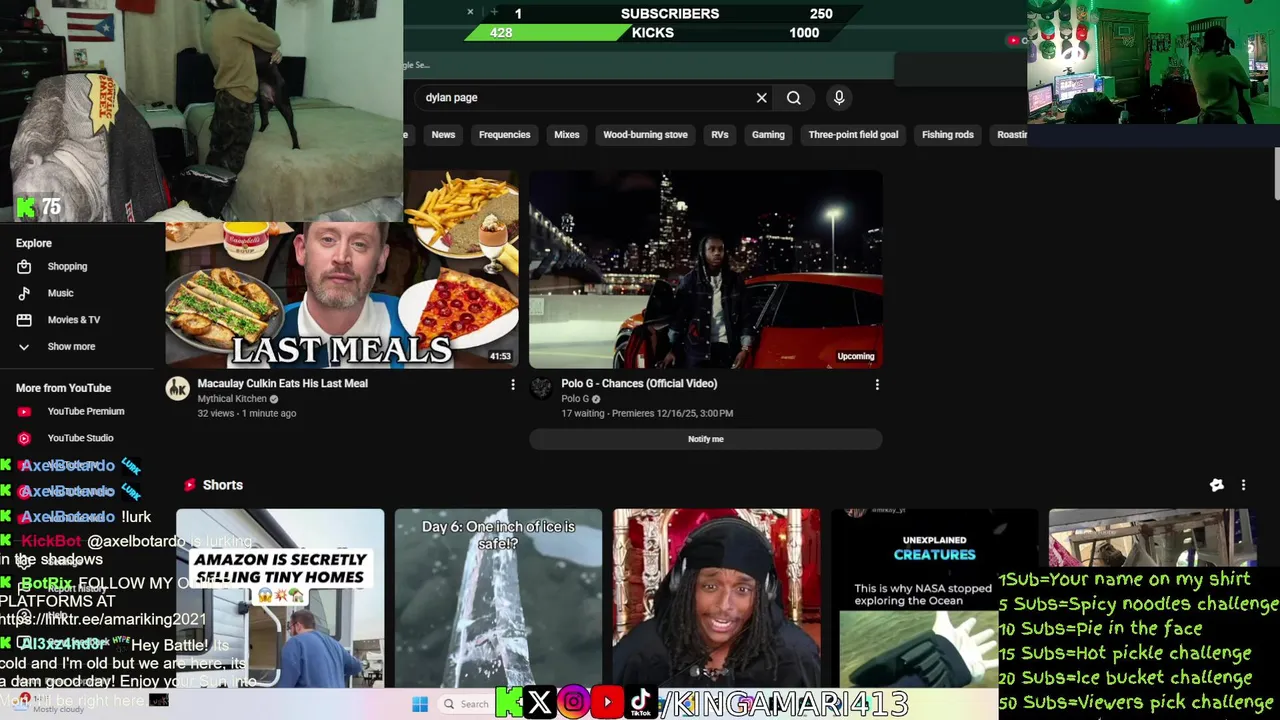This screenshot has height=720, width=1280.
Task: Select the Mixes filter chip
Action: 567,135
